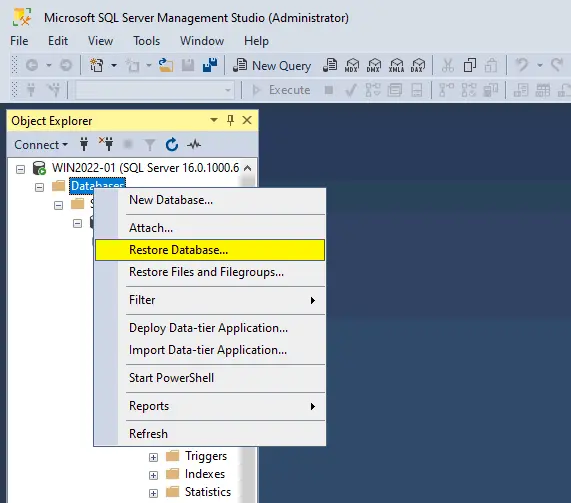Click the Open File folder icon
571x503 pixels.
[166, 66]
